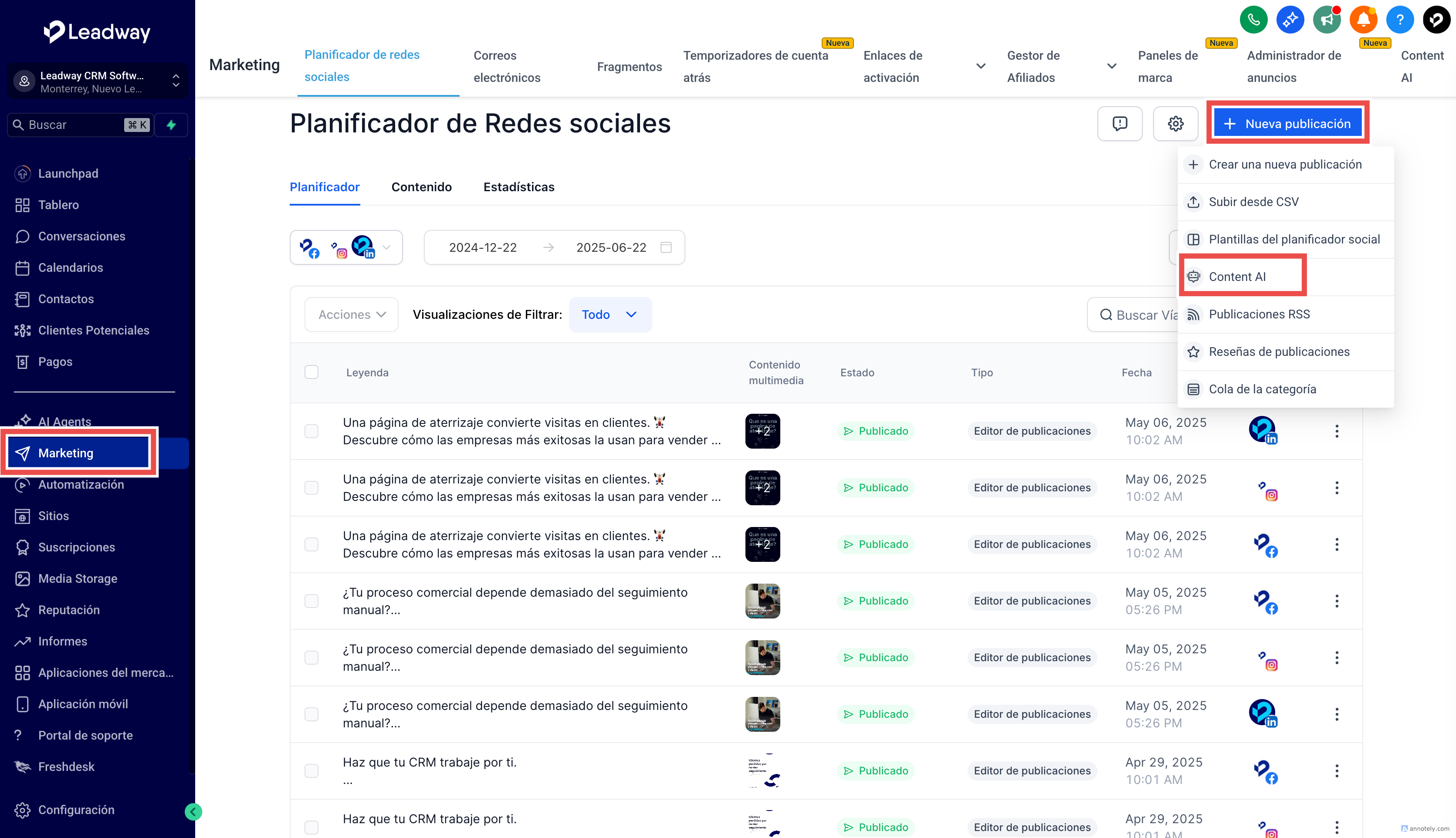Check the select-all header checkbox
The height and width of the screenshot is (838, 1456).
[312, 372]
